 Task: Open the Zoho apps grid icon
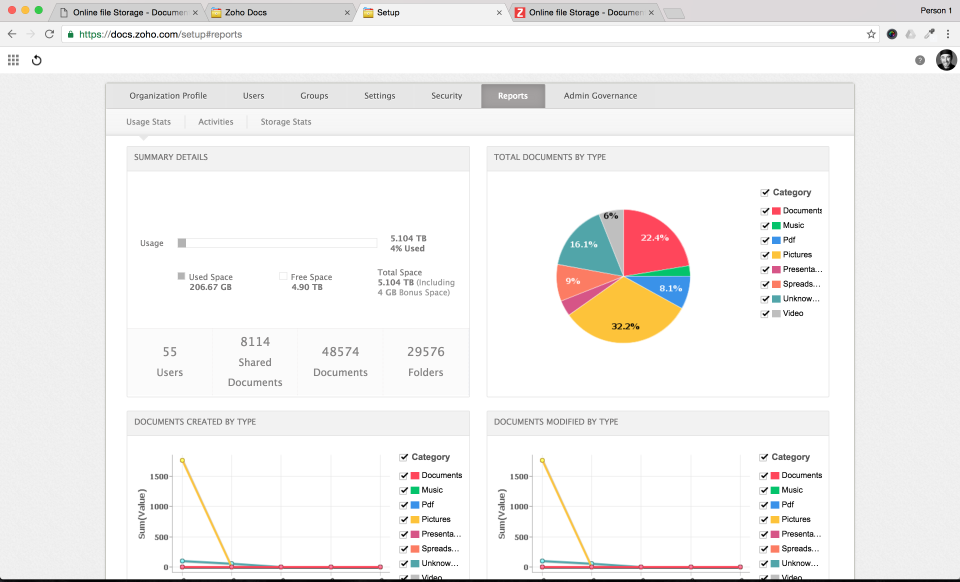[x=13, y=60]
